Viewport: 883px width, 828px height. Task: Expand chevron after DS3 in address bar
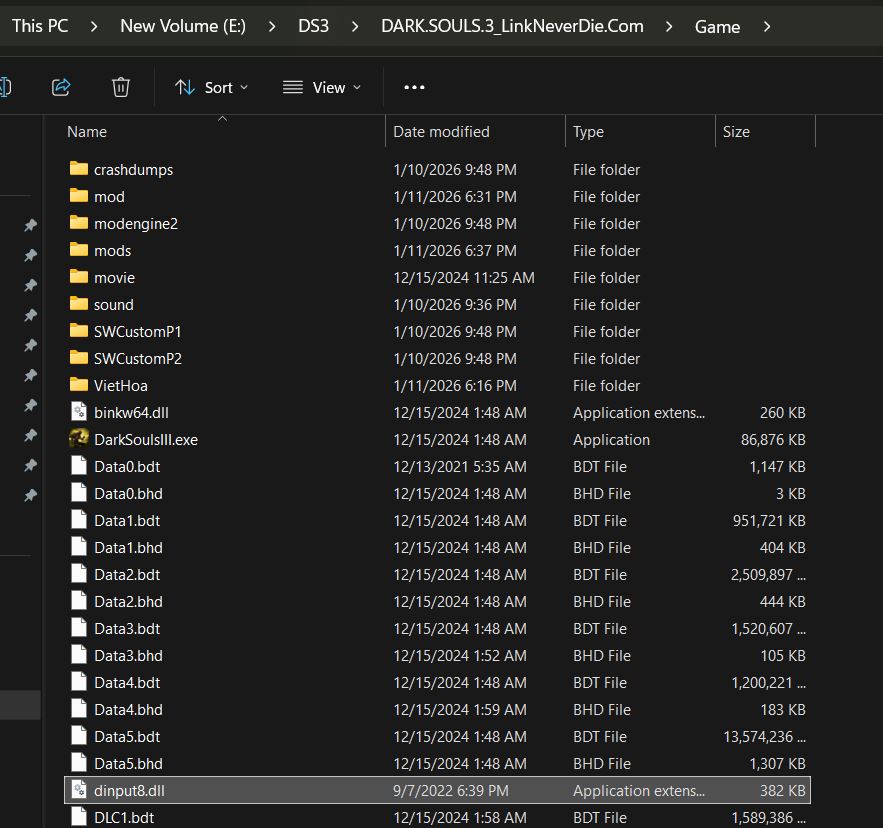[355, 27]
